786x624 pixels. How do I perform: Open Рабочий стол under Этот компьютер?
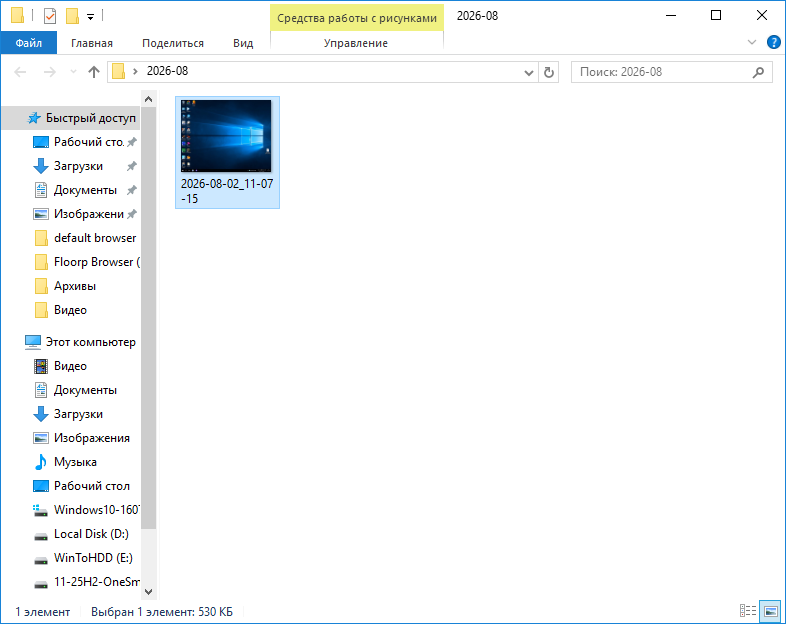[x=92, y=486]
